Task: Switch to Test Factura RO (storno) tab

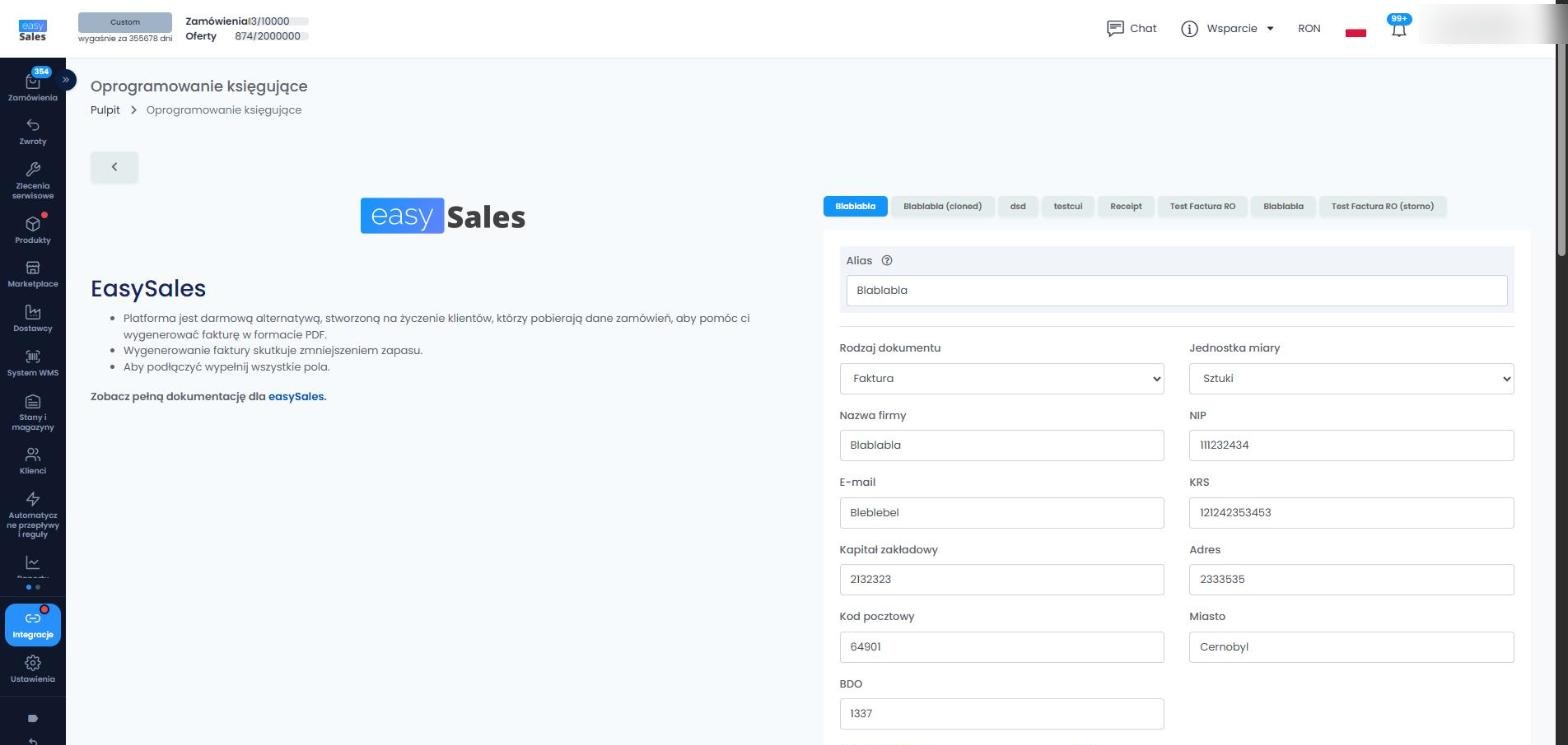Action: pos(1382,206)
